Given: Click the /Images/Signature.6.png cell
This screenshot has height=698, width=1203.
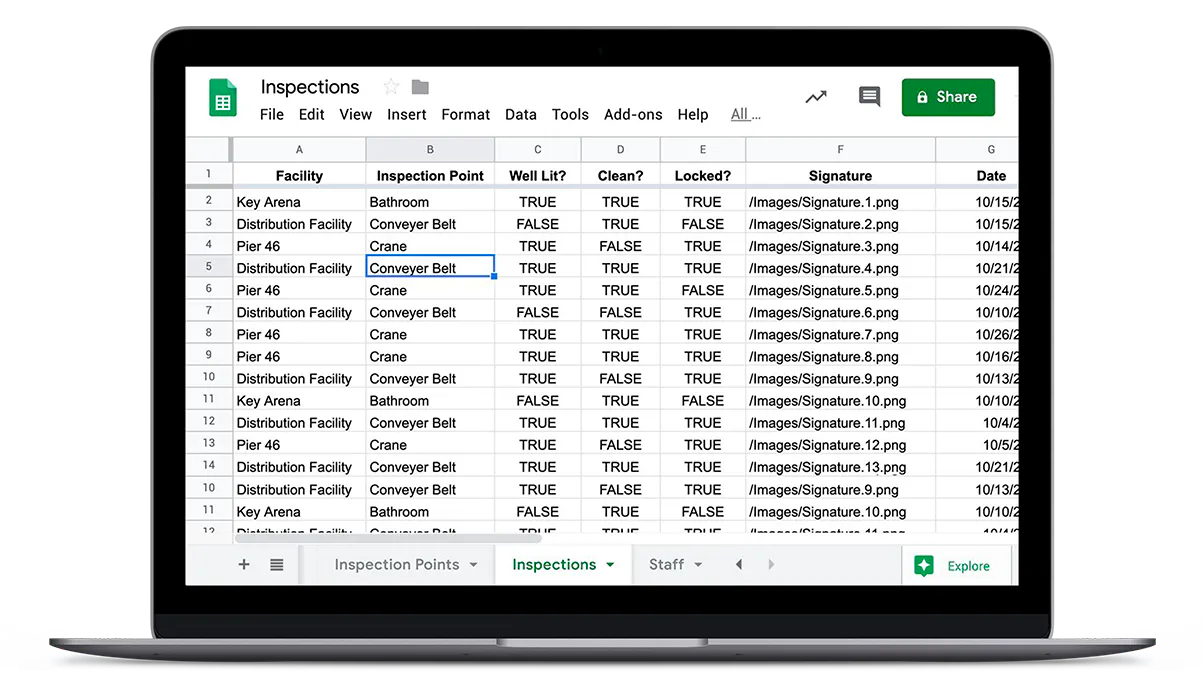Looking at the screenshot, I should tap(840, 312).
